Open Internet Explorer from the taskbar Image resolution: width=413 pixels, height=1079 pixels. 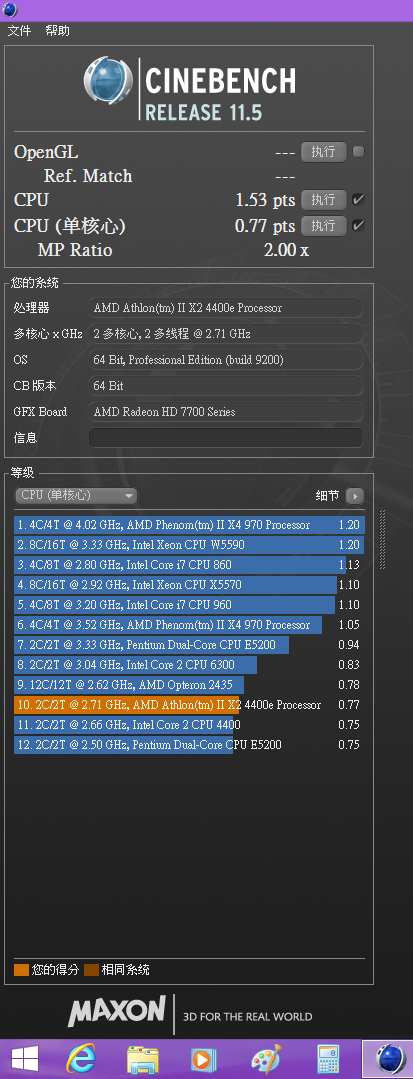[81, 1059]
